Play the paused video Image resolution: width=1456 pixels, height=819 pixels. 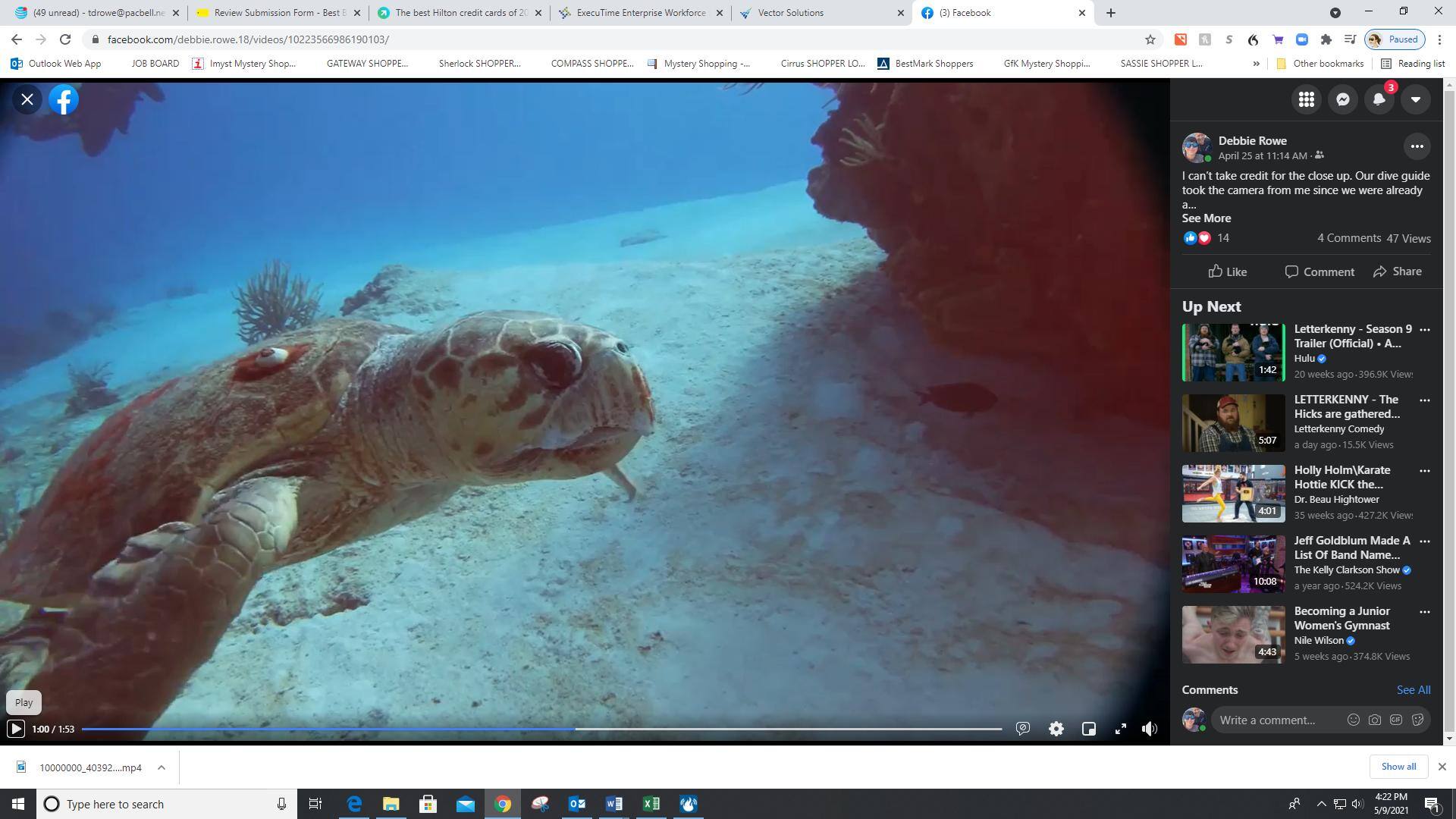(15, 729)
